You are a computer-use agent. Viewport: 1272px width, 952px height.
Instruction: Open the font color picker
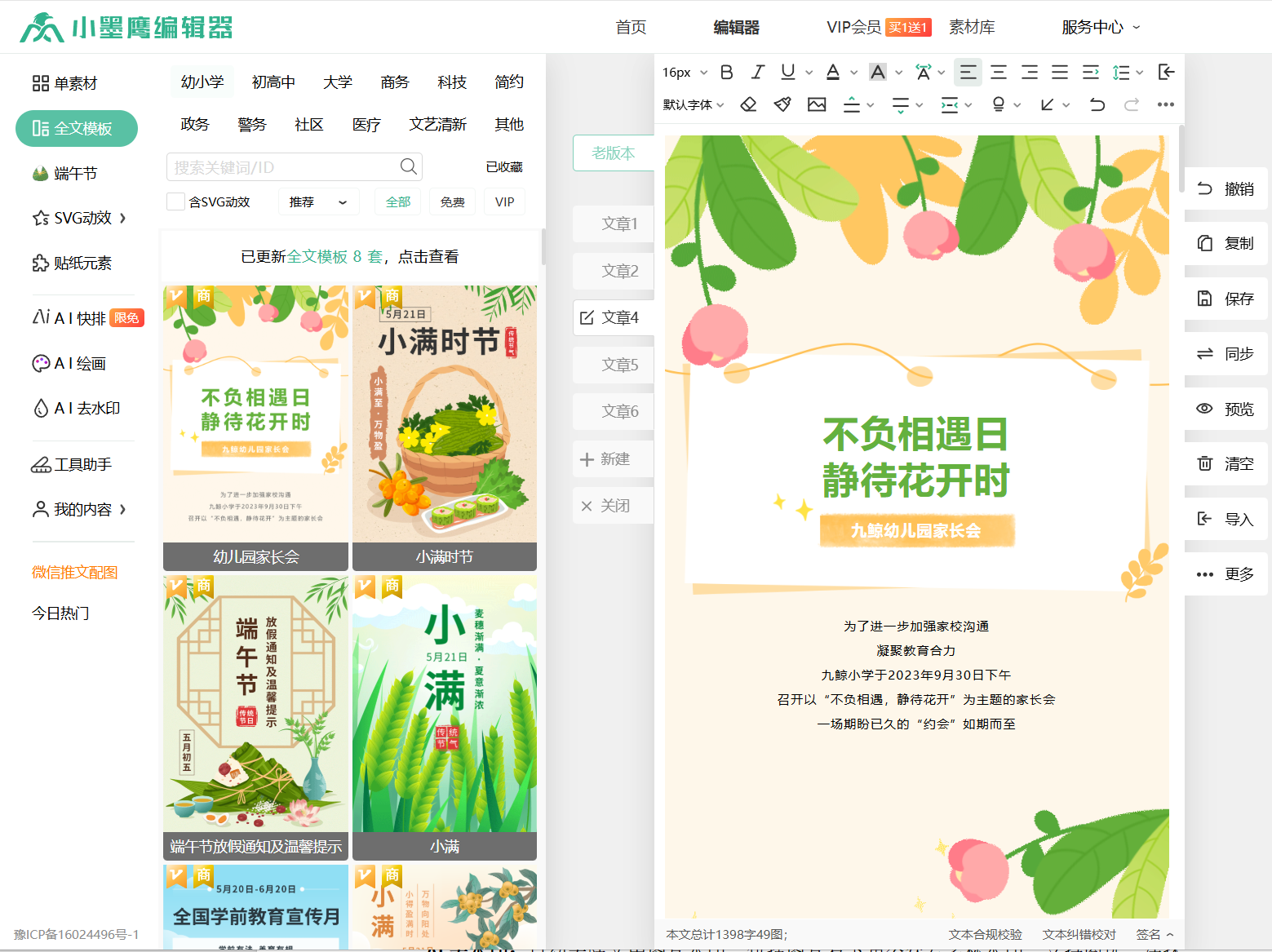[x=835, y=72]
